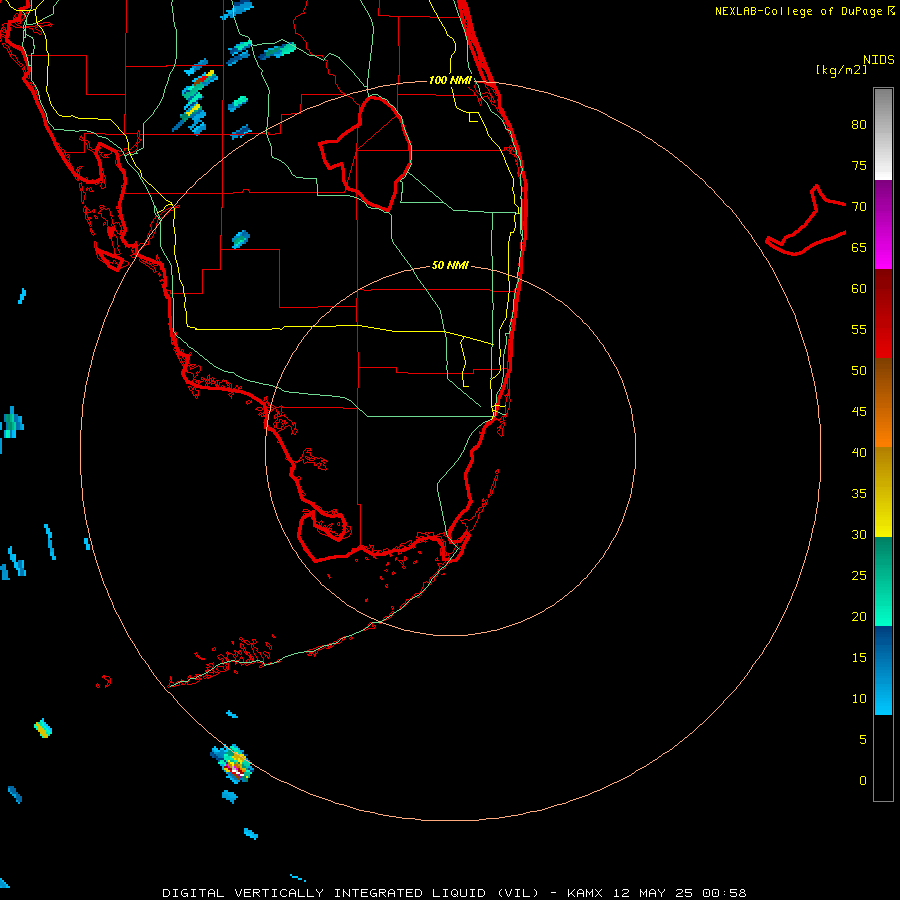Click the legend value 65
Screen dimensions: 900x900
coord(859,247)
